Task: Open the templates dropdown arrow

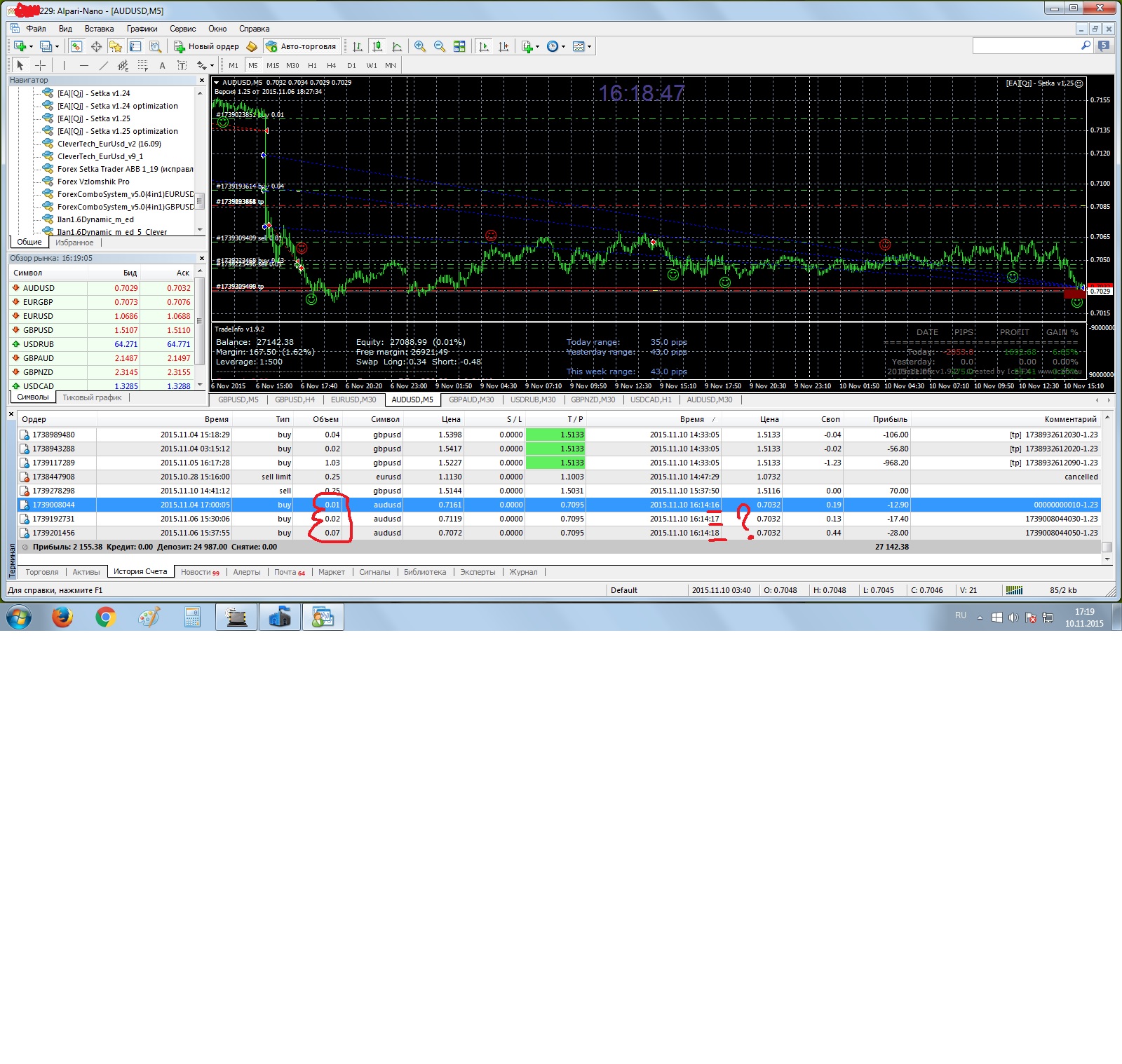Action: pyautogui.click(x=590, y=47)
